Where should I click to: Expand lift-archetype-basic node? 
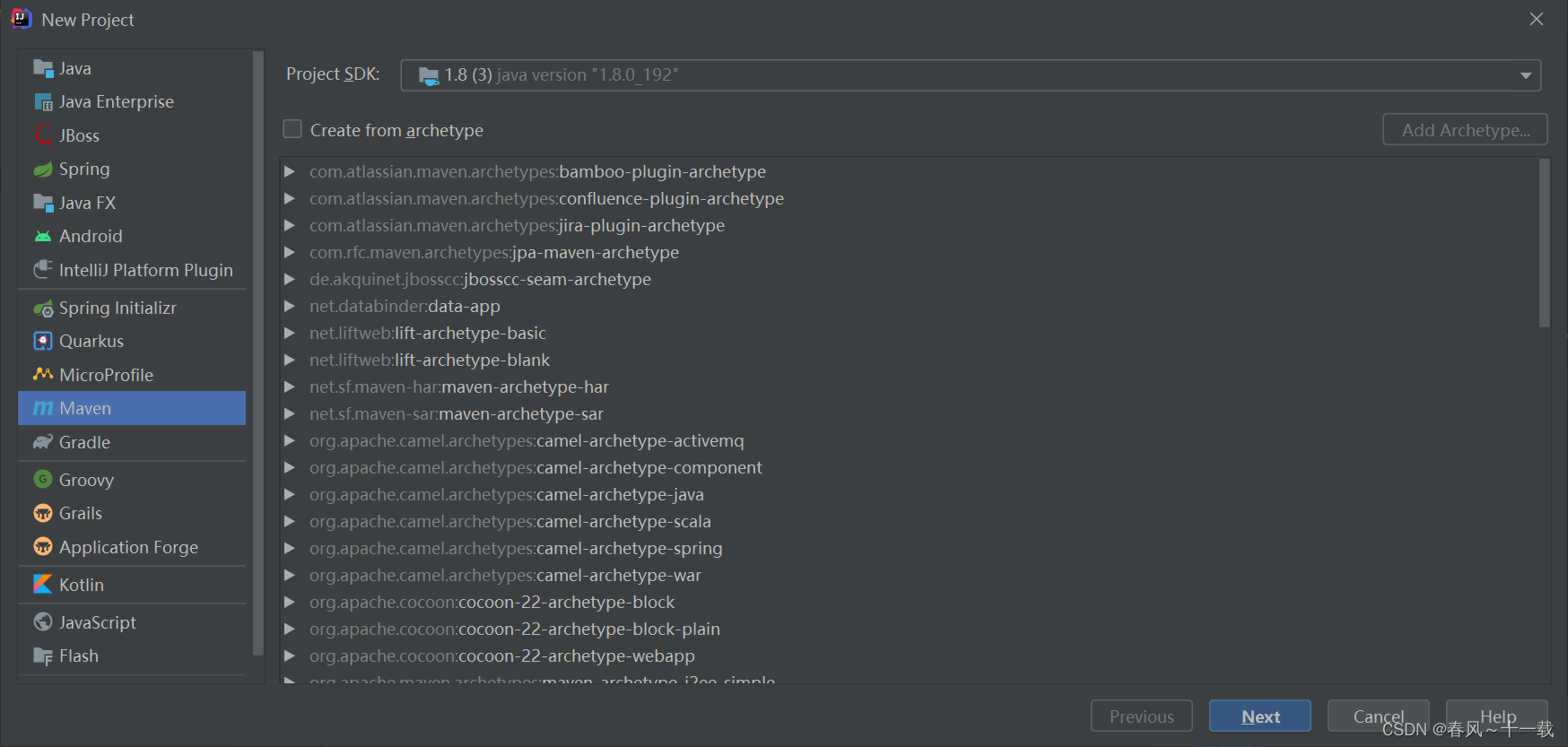(290, 333)
